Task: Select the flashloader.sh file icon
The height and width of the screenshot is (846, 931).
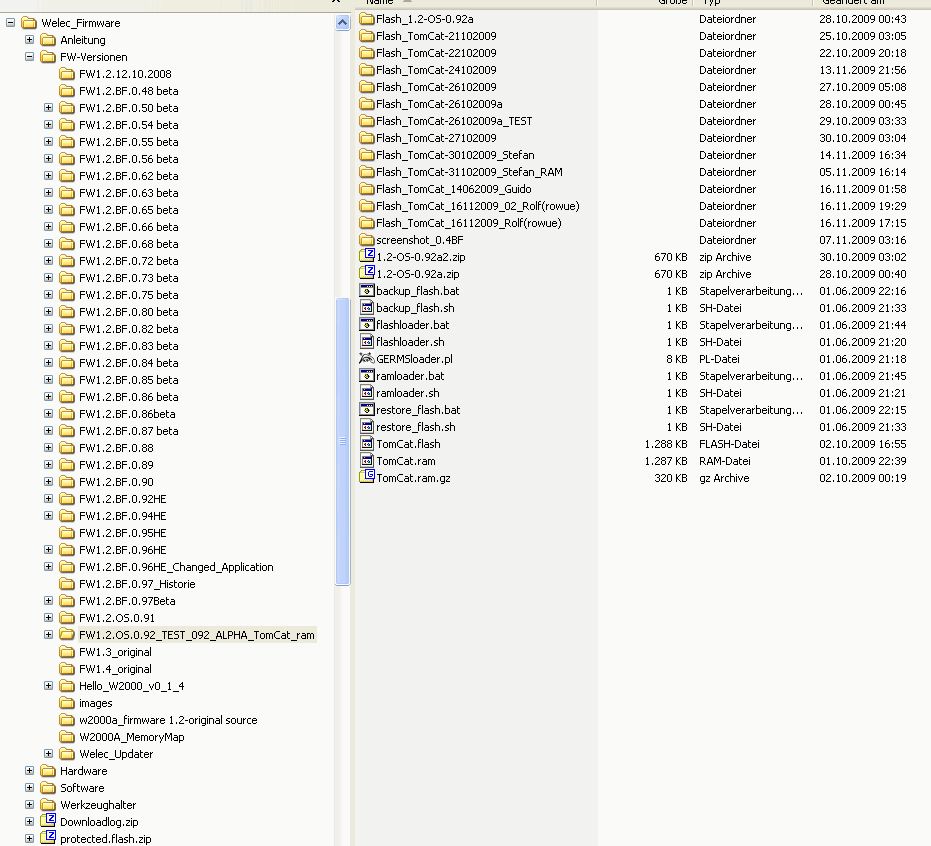Action: click(367, 342)
